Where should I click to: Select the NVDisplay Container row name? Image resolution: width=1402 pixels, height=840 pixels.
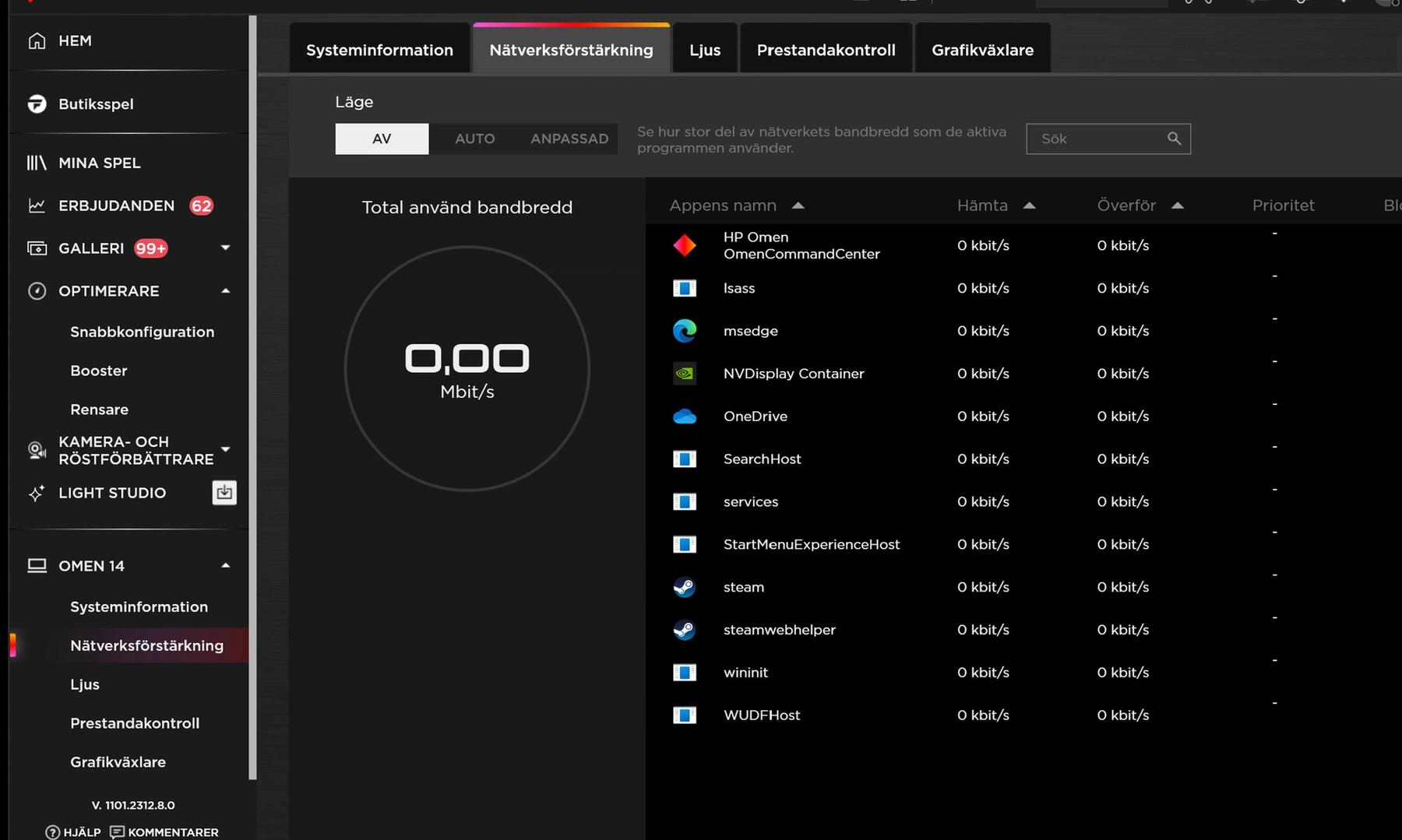pos(794,374)
